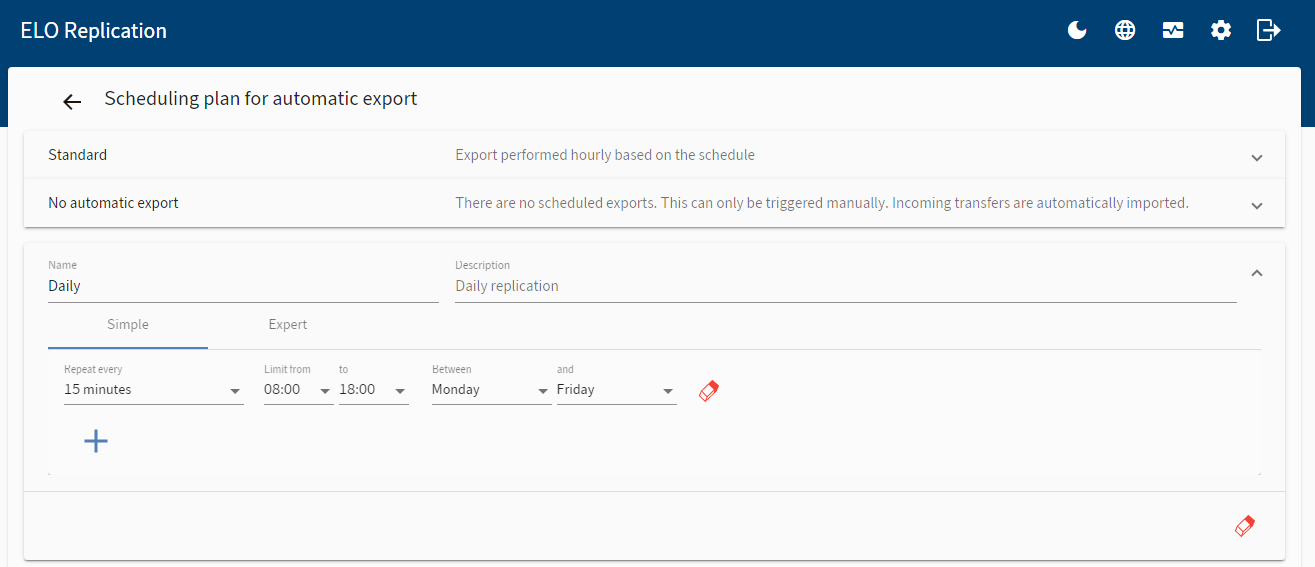
Task: Open the system monitor pulse icon
Action: [x=1173, y=30]
